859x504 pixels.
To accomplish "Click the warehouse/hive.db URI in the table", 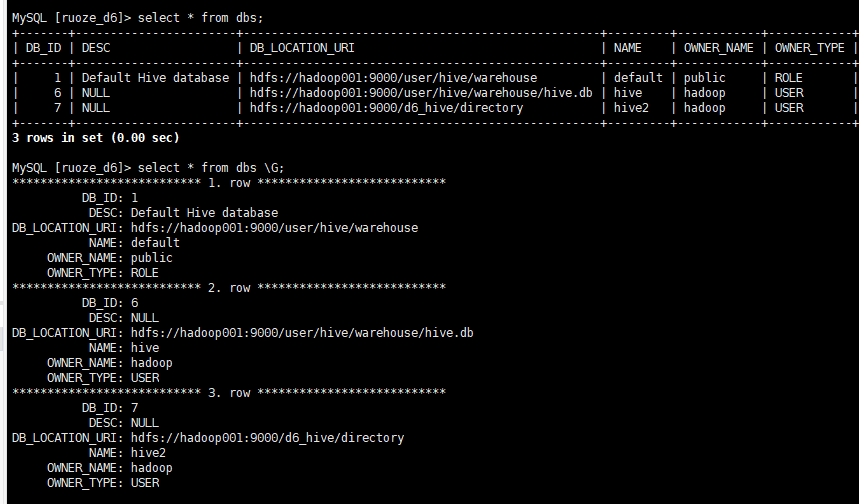I will tap(421, 92).
